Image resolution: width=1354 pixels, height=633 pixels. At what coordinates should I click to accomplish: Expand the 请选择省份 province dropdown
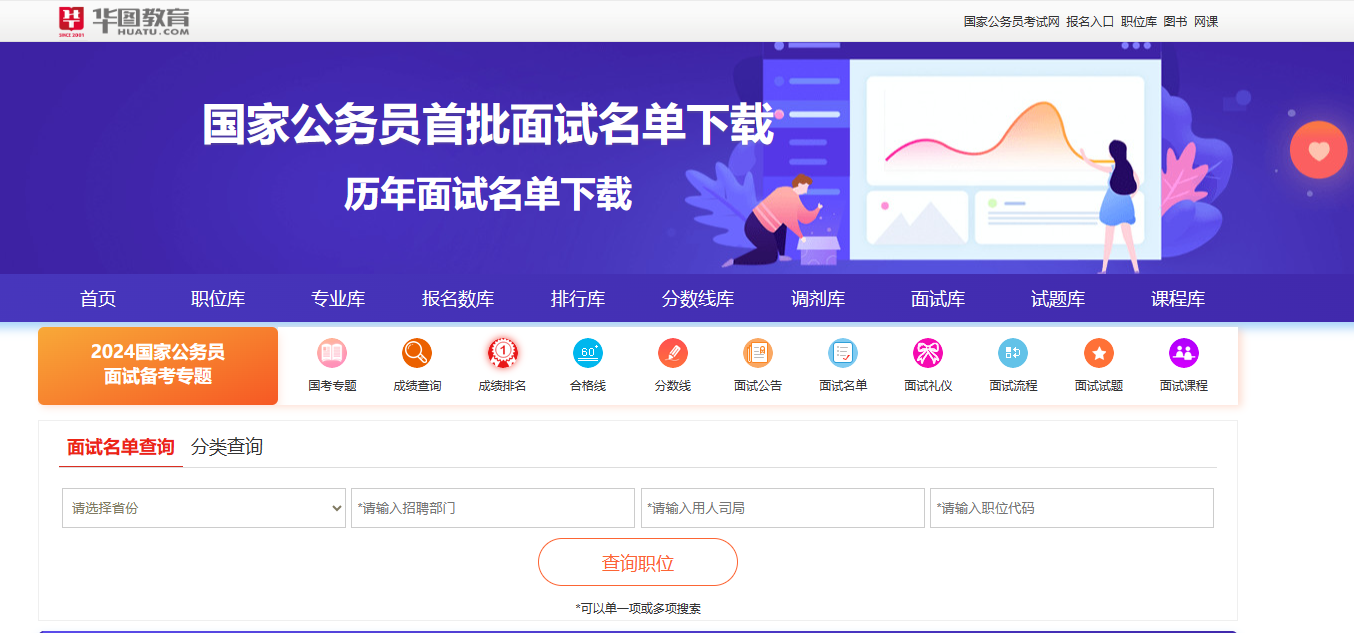pyautogui.click(x=204, y=508)
